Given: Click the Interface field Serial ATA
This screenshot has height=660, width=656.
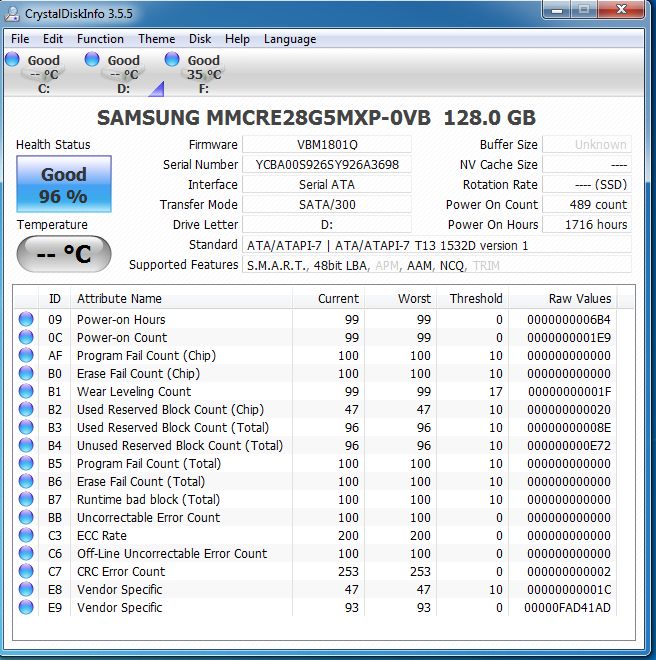Looking at the screenshot, I should click(327, 184).
